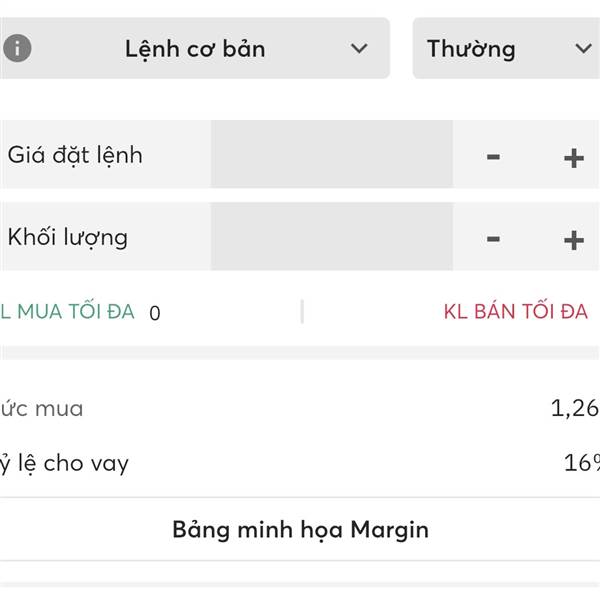
Task: Focus the Khối lượng input field
Action: click(331, 237)
